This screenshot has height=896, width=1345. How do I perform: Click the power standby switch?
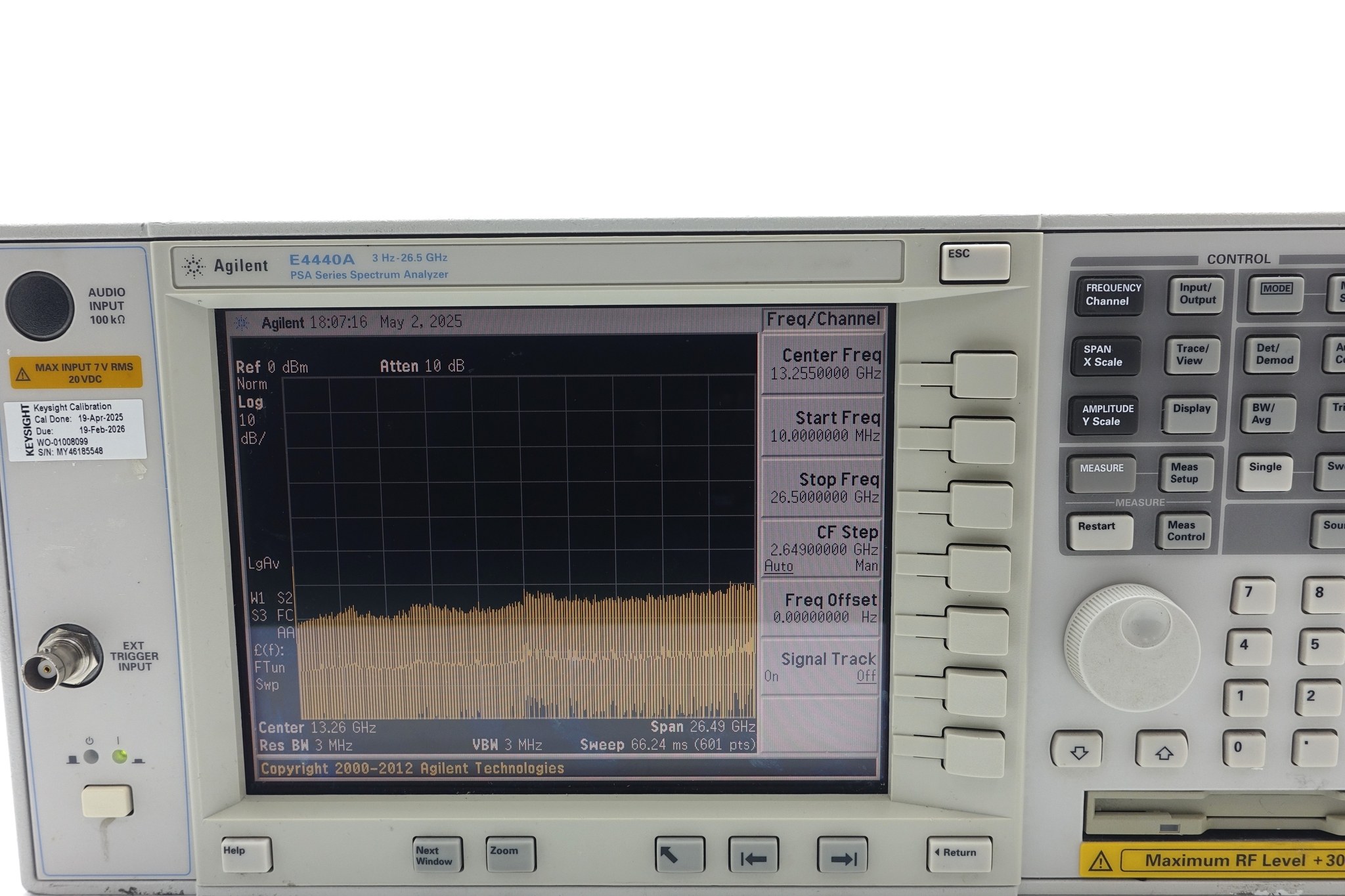(107, 800)
